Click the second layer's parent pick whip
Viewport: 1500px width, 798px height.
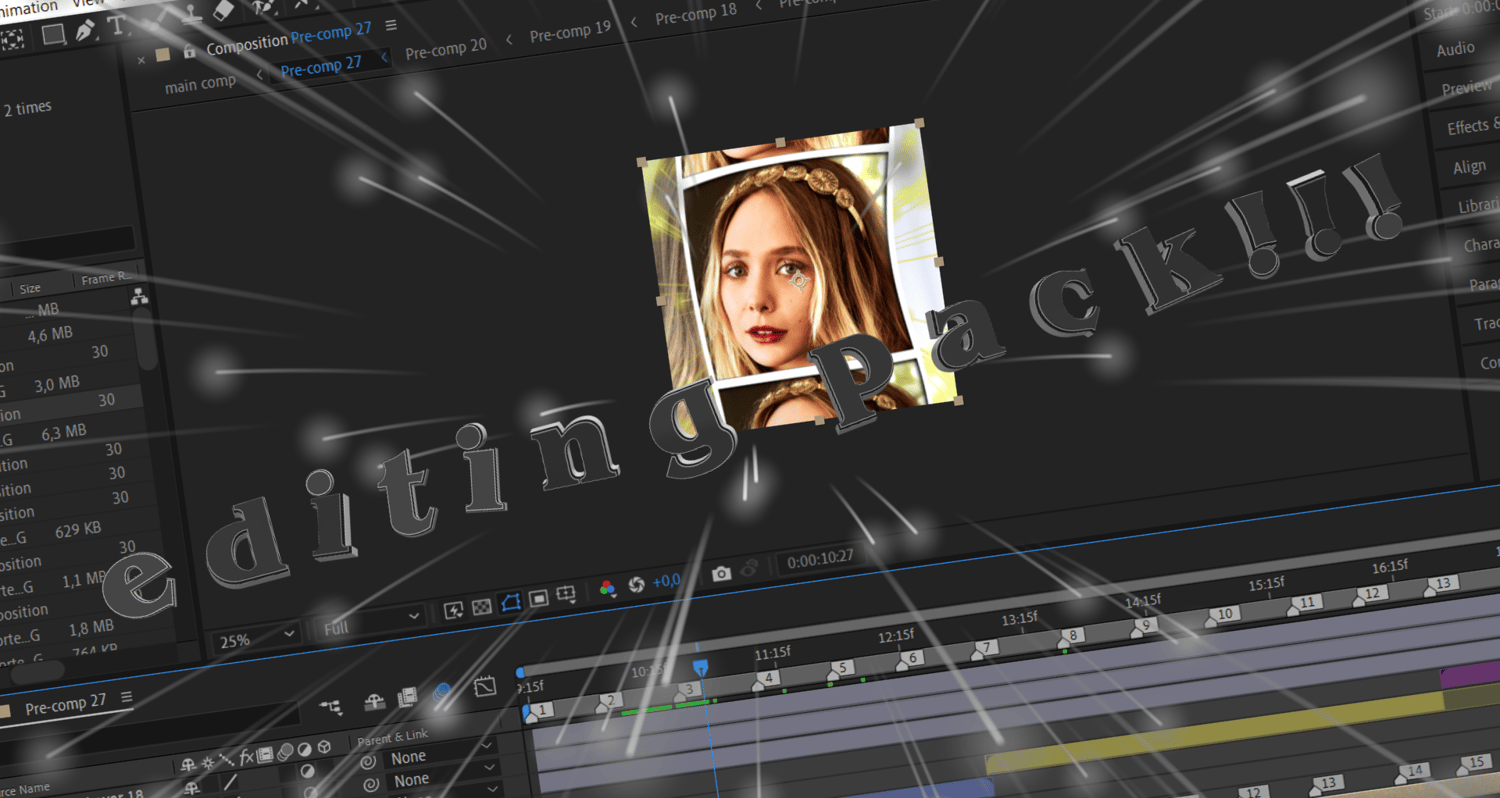tap(369, 785)
